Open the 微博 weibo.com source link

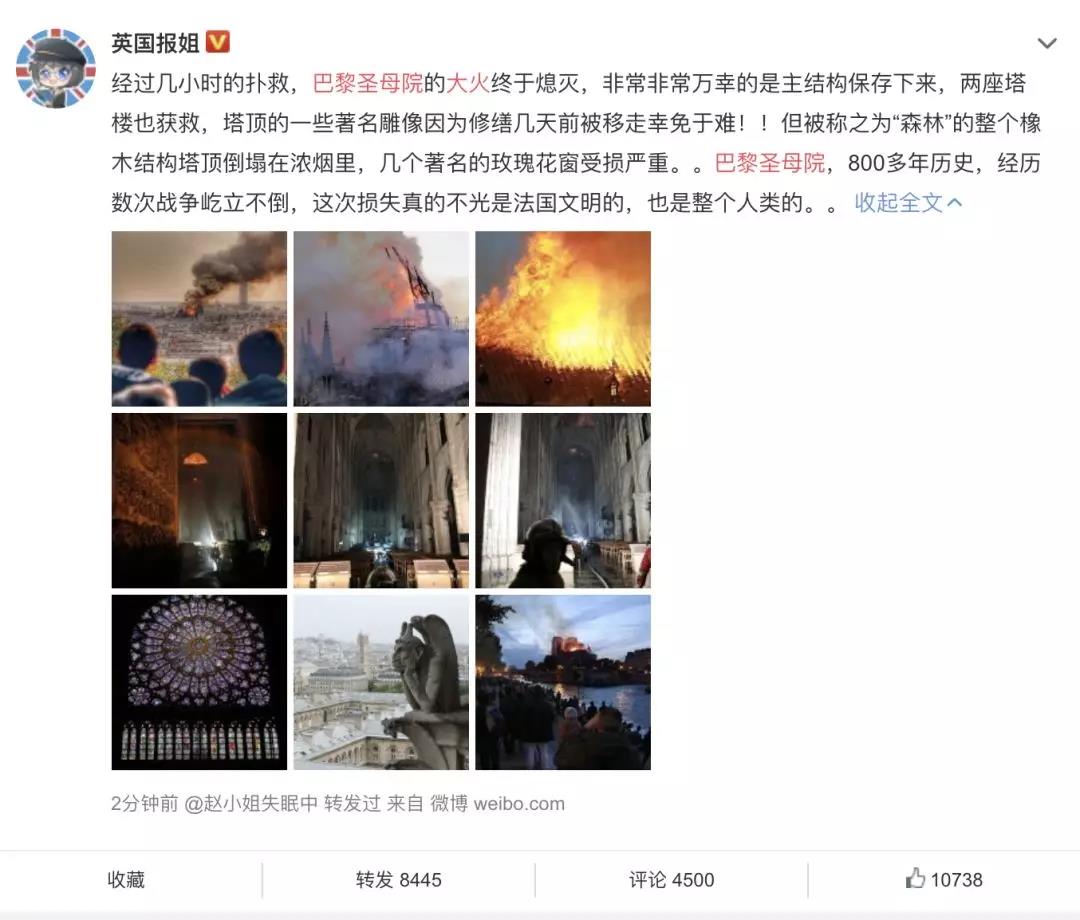coord(497,803)
